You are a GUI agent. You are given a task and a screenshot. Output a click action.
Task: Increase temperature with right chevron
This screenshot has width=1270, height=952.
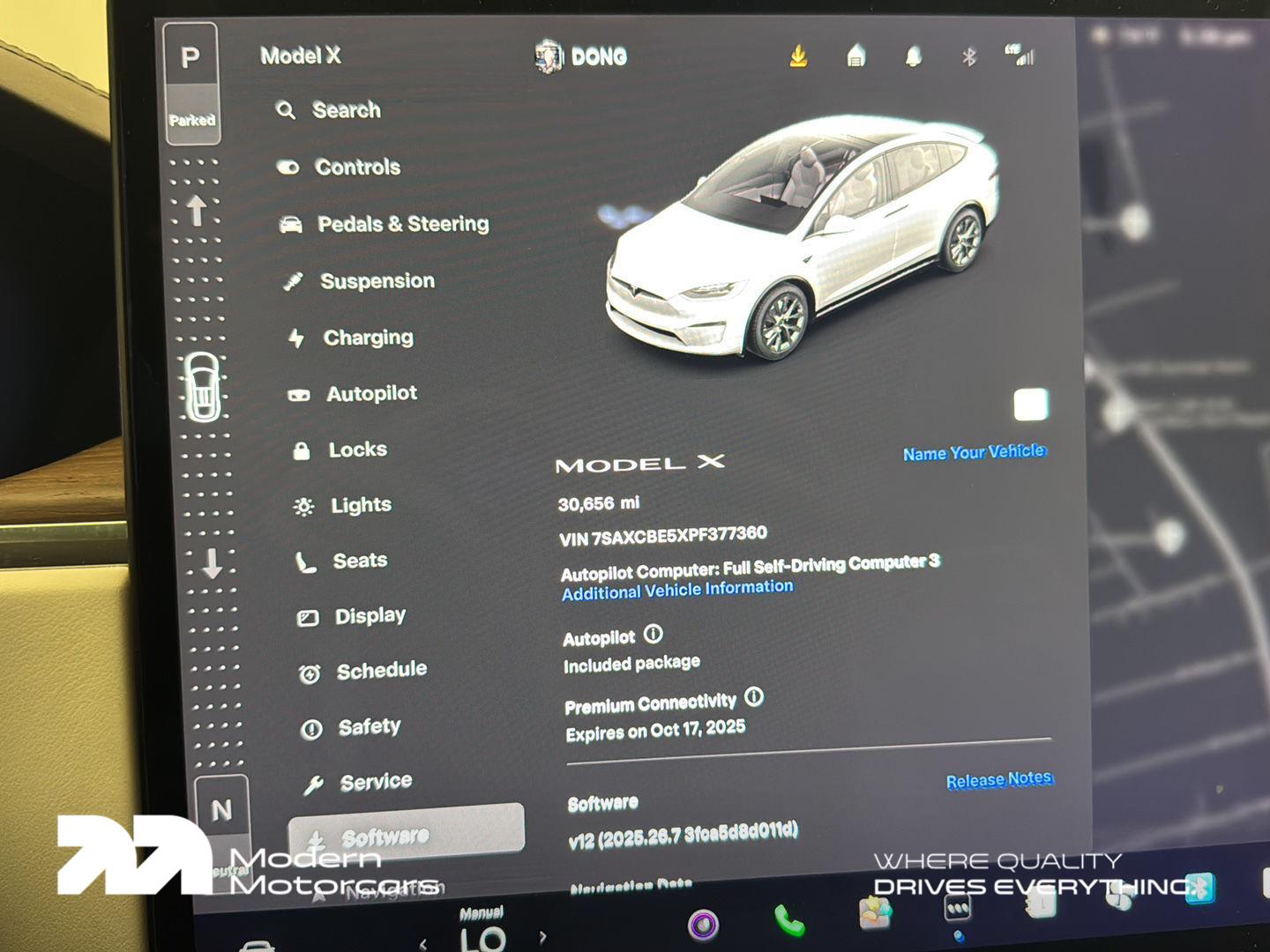point(542,937)
